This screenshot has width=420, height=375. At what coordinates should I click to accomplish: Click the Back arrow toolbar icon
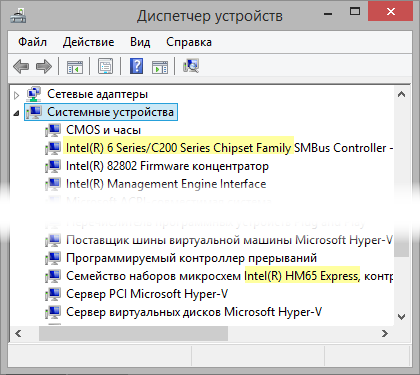pyautogui.click(x=21, y=66)
